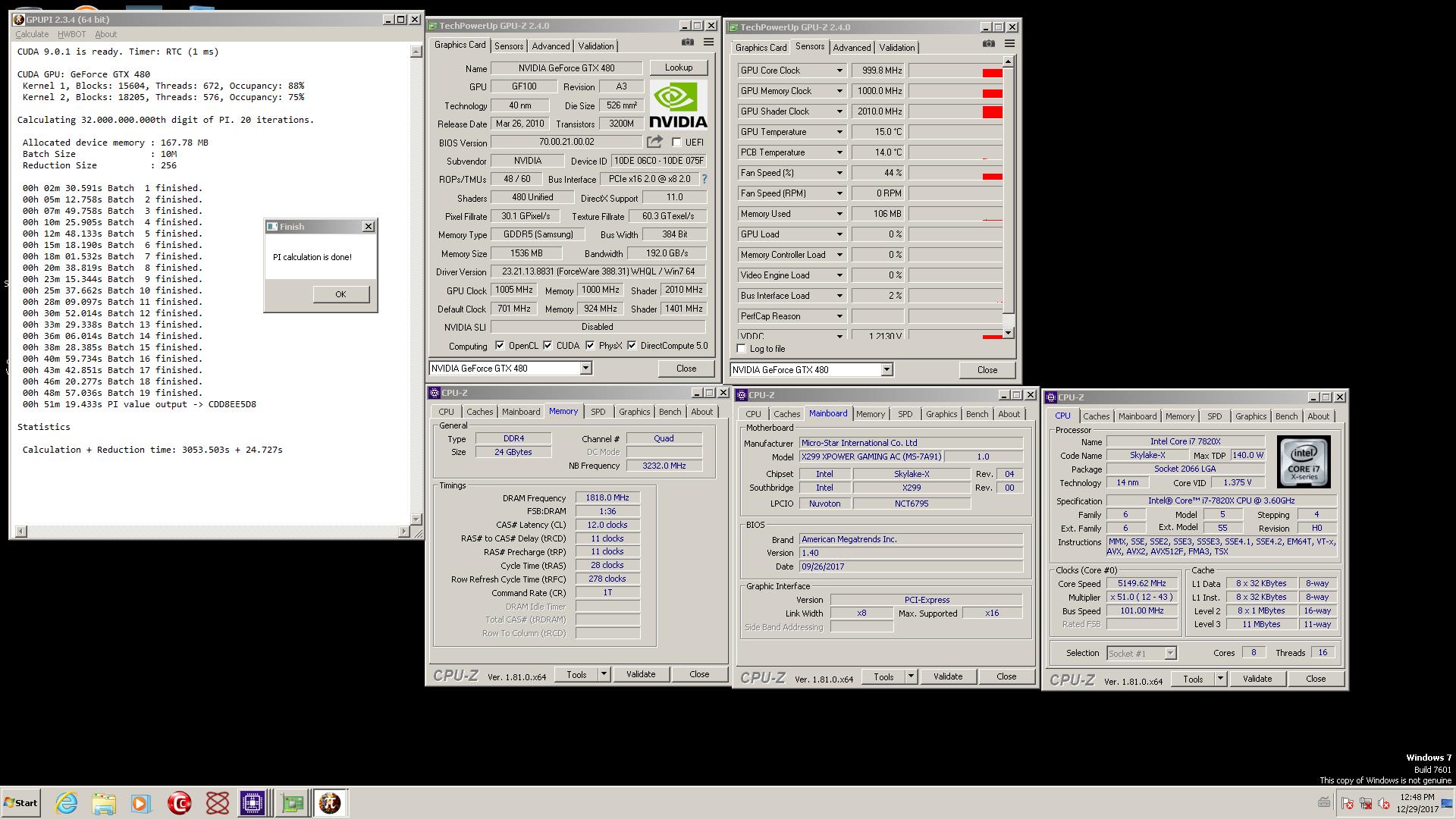
Task: Open Tools dropdown arrow in CPU-Z Memory window
Action: click(x=604, y=674)
